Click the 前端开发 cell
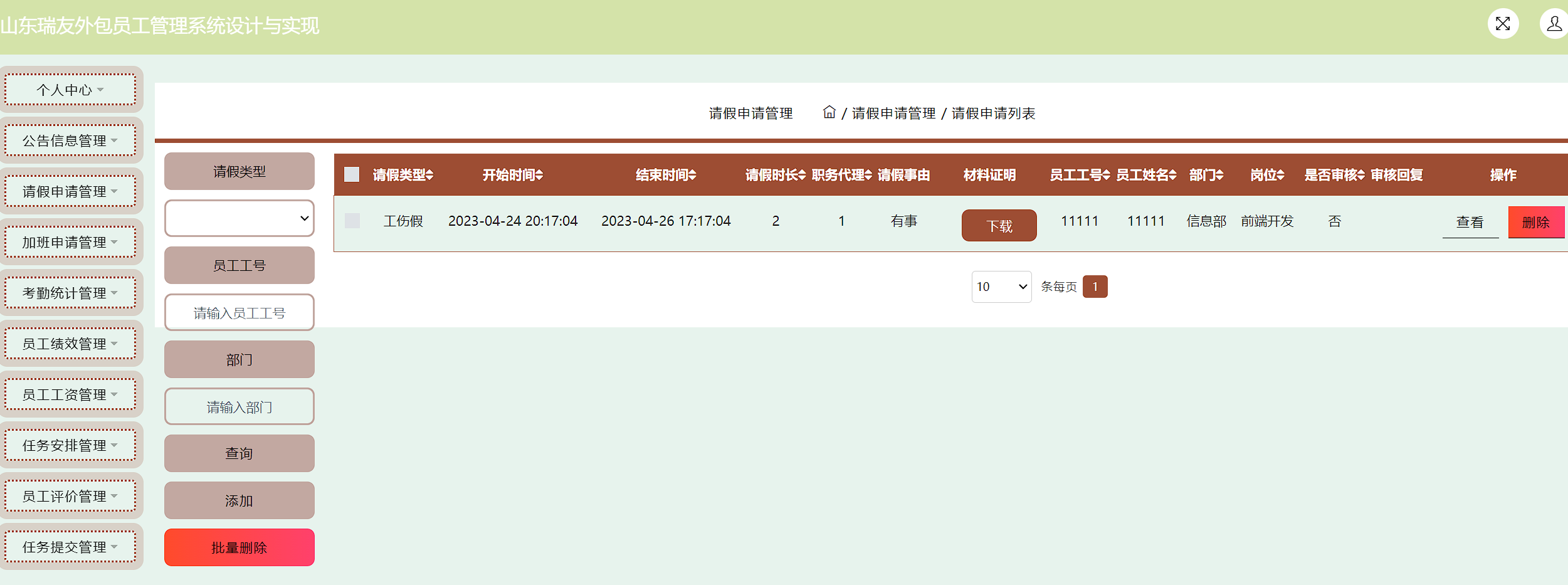Screen dimensions: 1568x585 1267,221
